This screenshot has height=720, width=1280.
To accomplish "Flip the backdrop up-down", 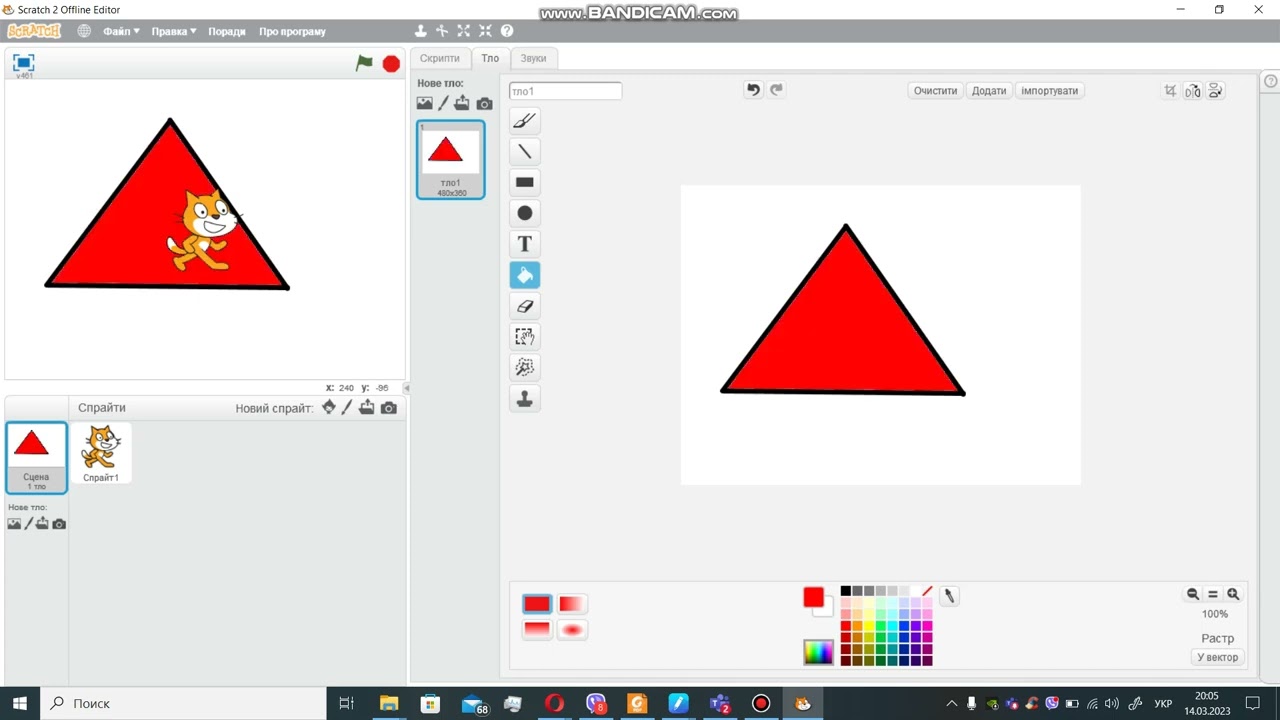I will pyautogui.click(x=1216, y=91).
